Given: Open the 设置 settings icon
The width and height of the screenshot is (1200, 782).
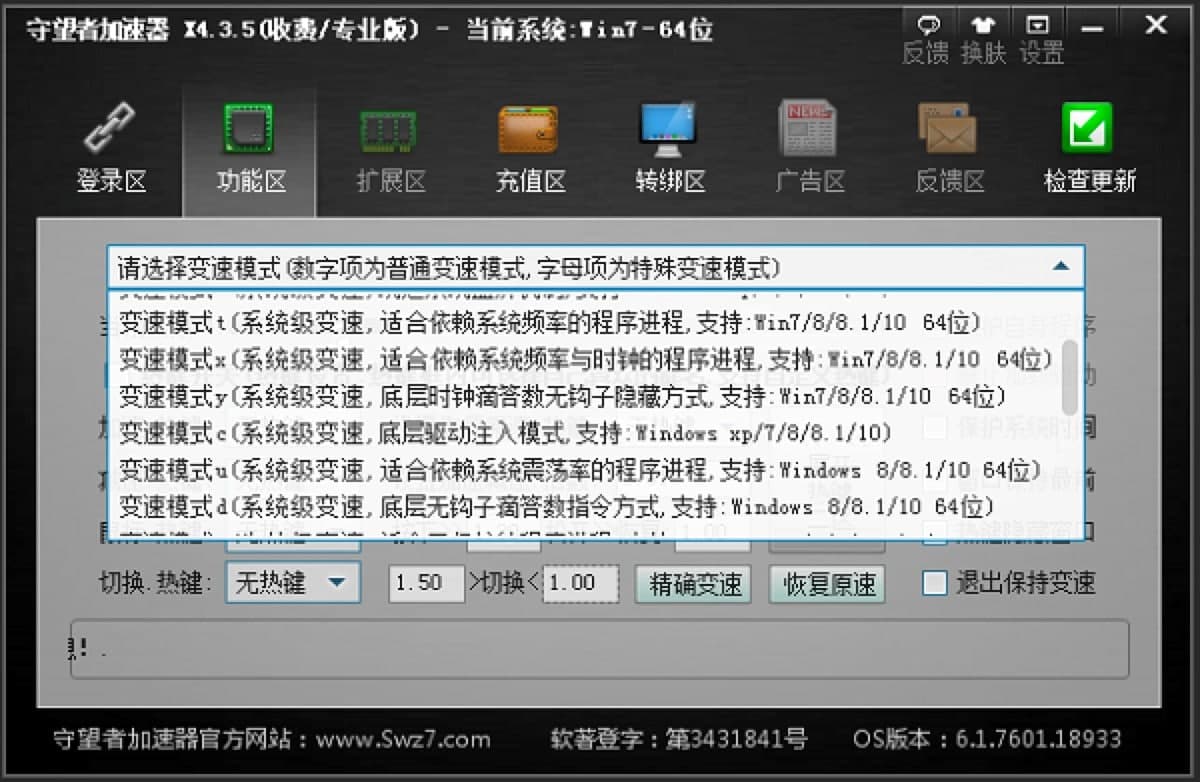Looking at the screenshot, I should click(x=1037, y=26).
